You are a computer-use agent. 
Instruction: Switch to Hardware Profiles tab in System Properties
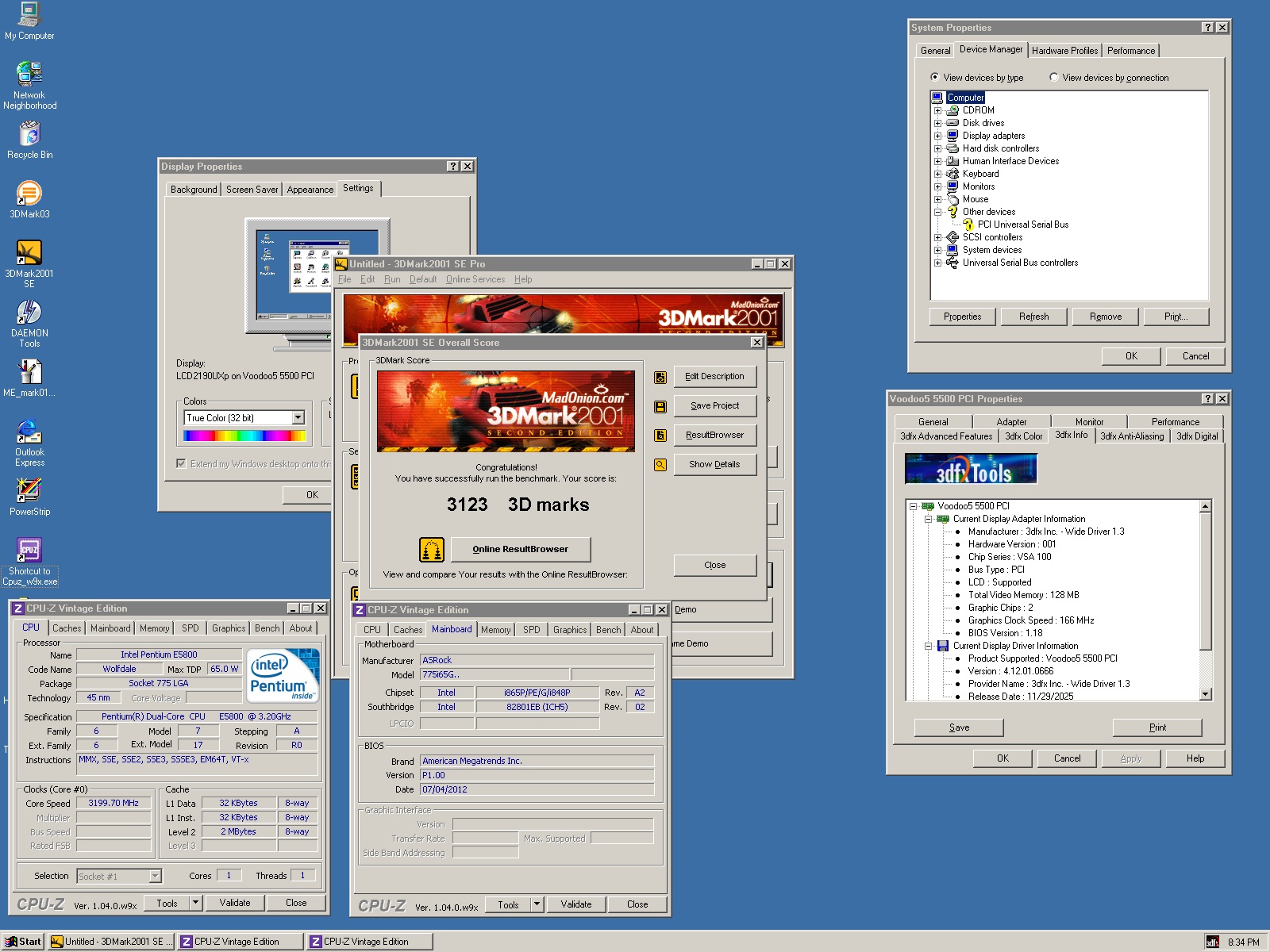(1064, 51)
